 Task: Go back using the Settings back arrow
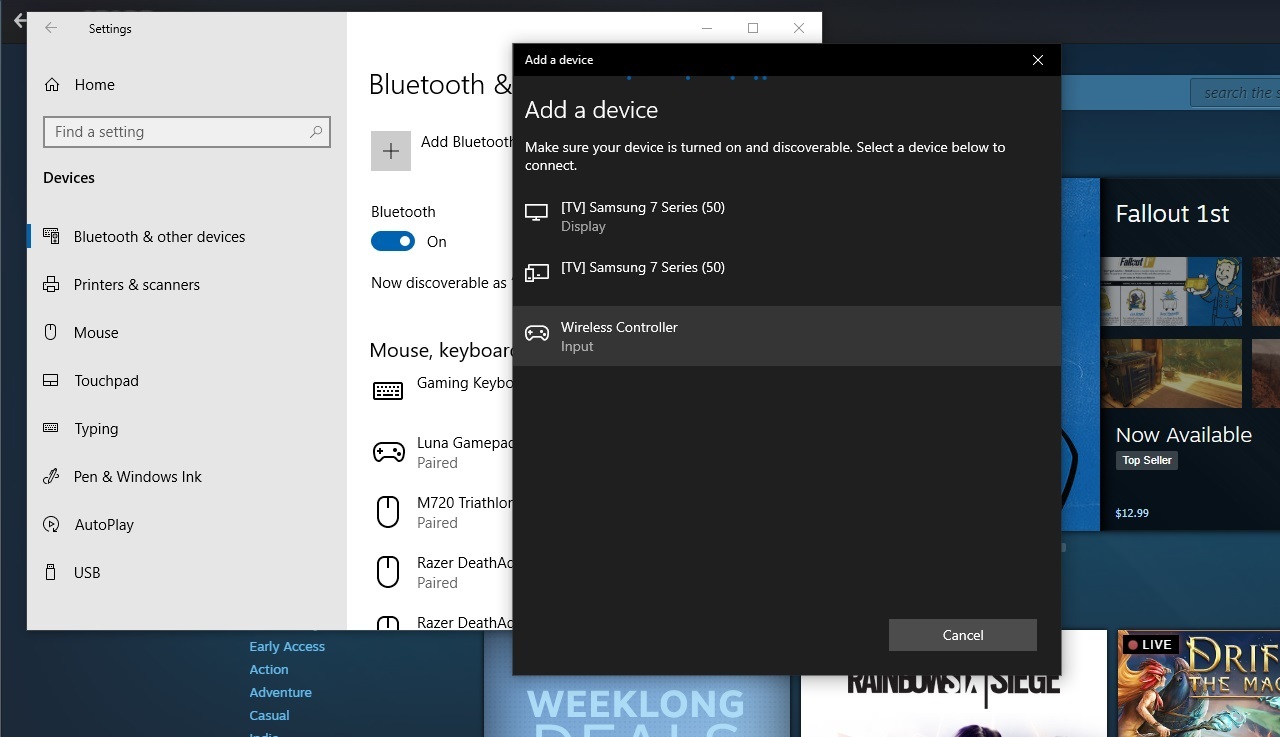51,29
